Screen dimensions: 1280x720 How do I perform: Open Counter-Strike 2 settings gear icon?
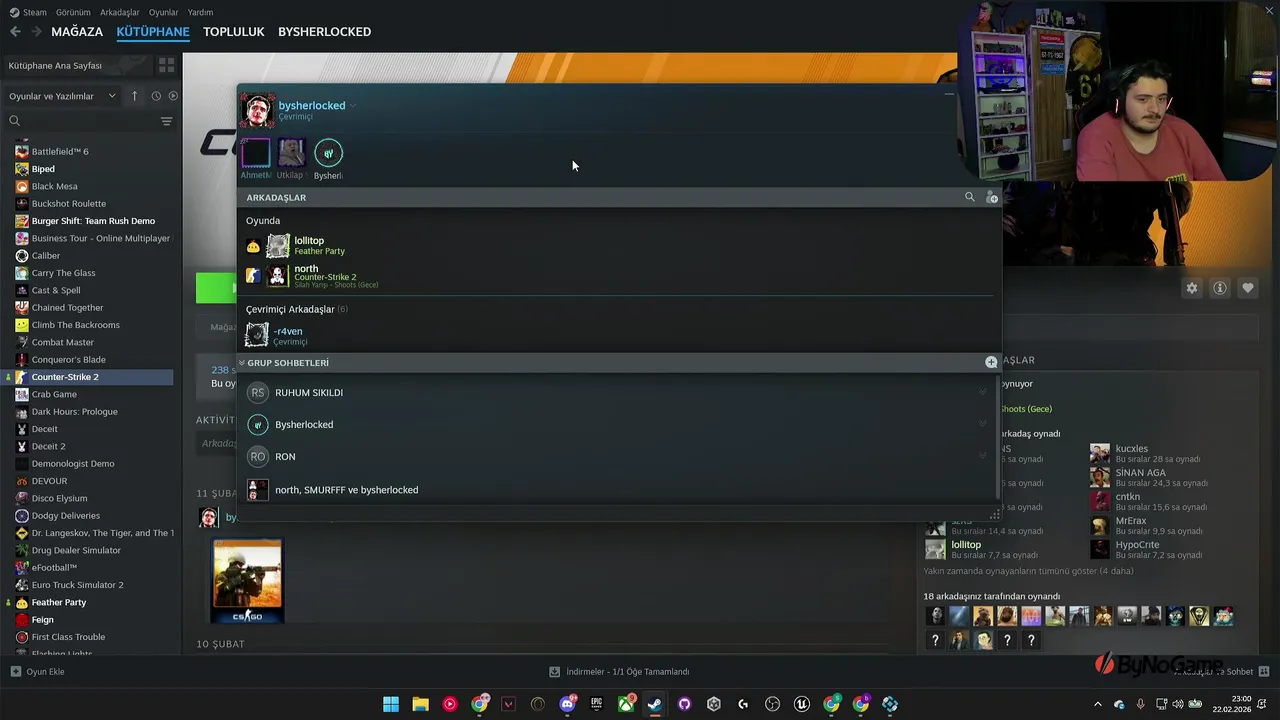point(1192,288)
